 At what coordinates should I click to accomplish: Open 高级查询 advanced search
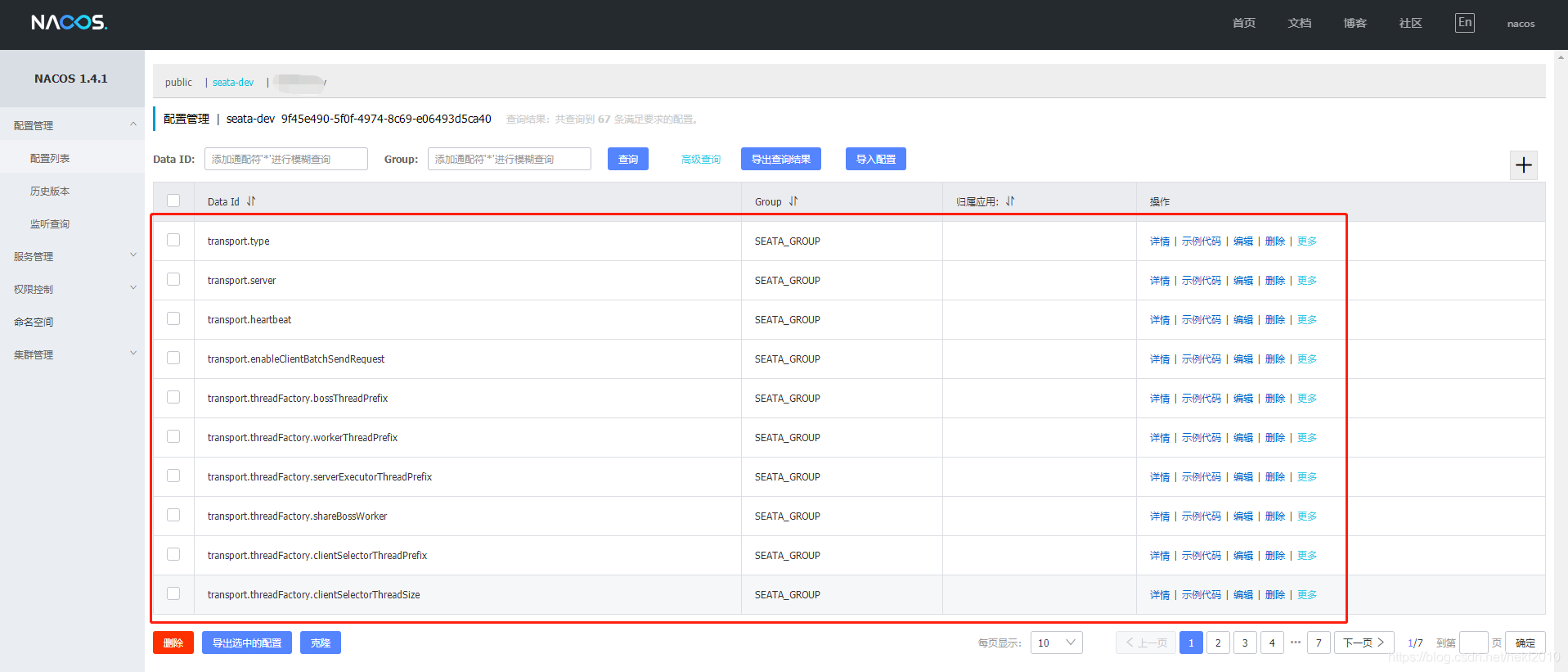click(701, 159)
